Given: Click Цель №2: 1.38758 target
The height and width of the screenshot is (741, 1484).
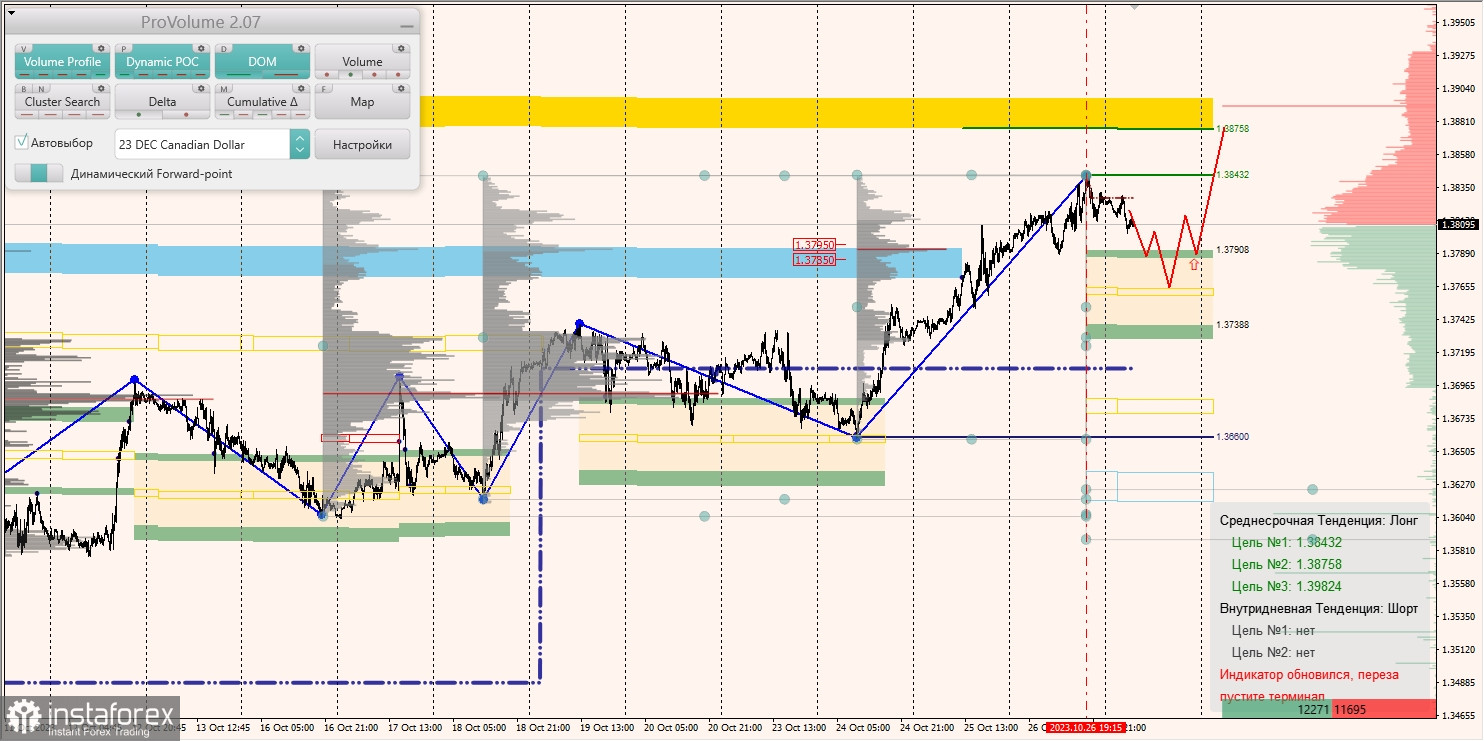Looking at the screenshot, I should pos(1286,564).
